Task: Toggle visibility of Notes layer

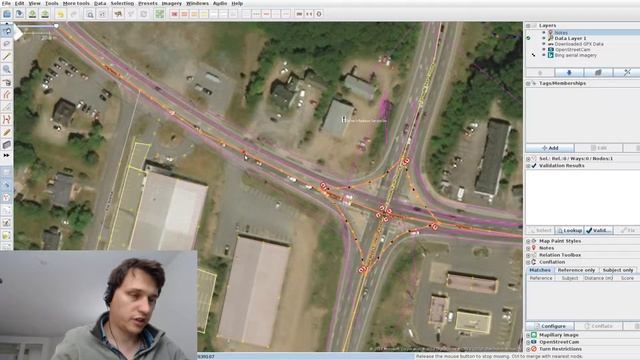Action: pos(544,33)
